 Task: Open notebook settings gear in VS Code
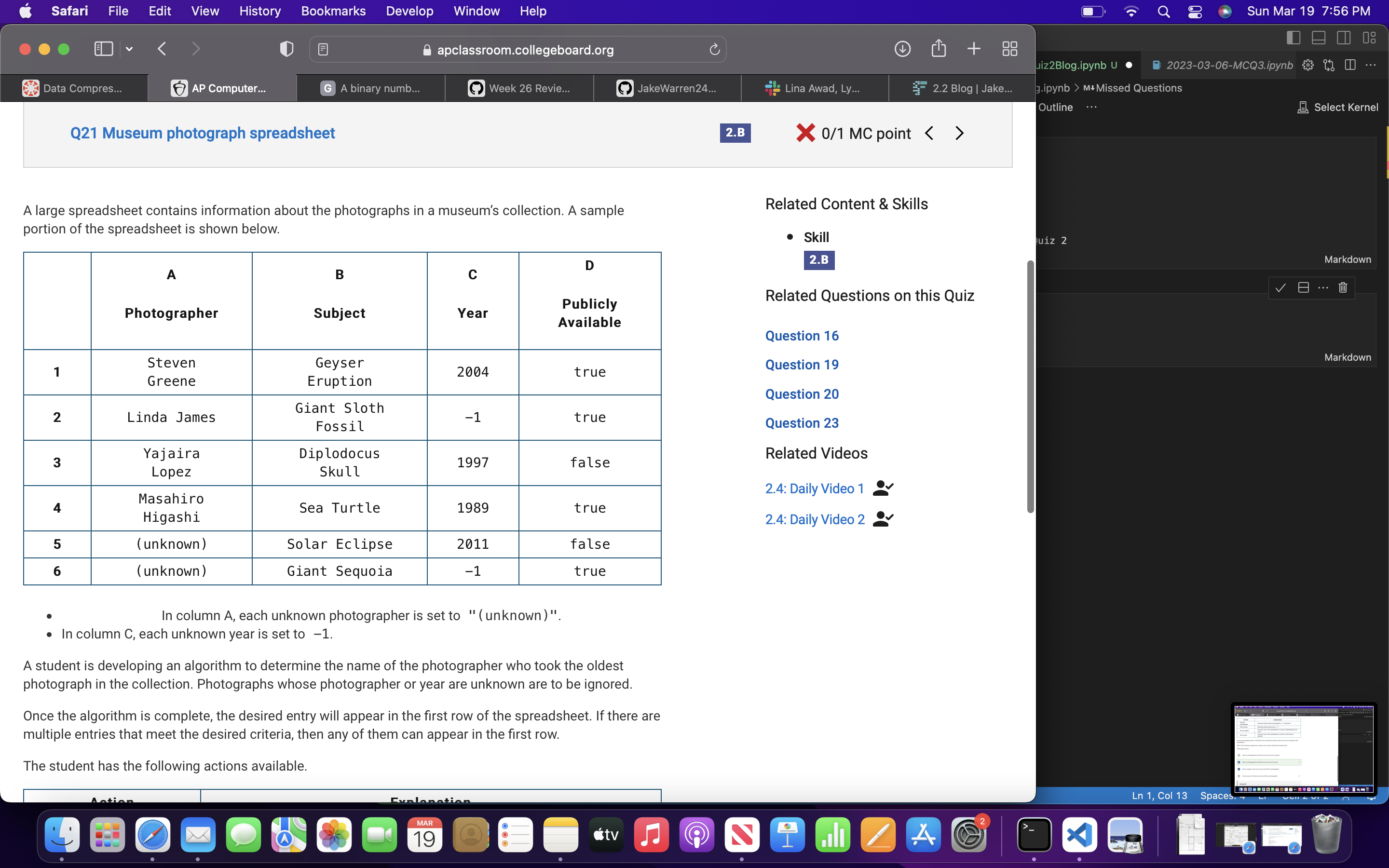point(1308,65)
